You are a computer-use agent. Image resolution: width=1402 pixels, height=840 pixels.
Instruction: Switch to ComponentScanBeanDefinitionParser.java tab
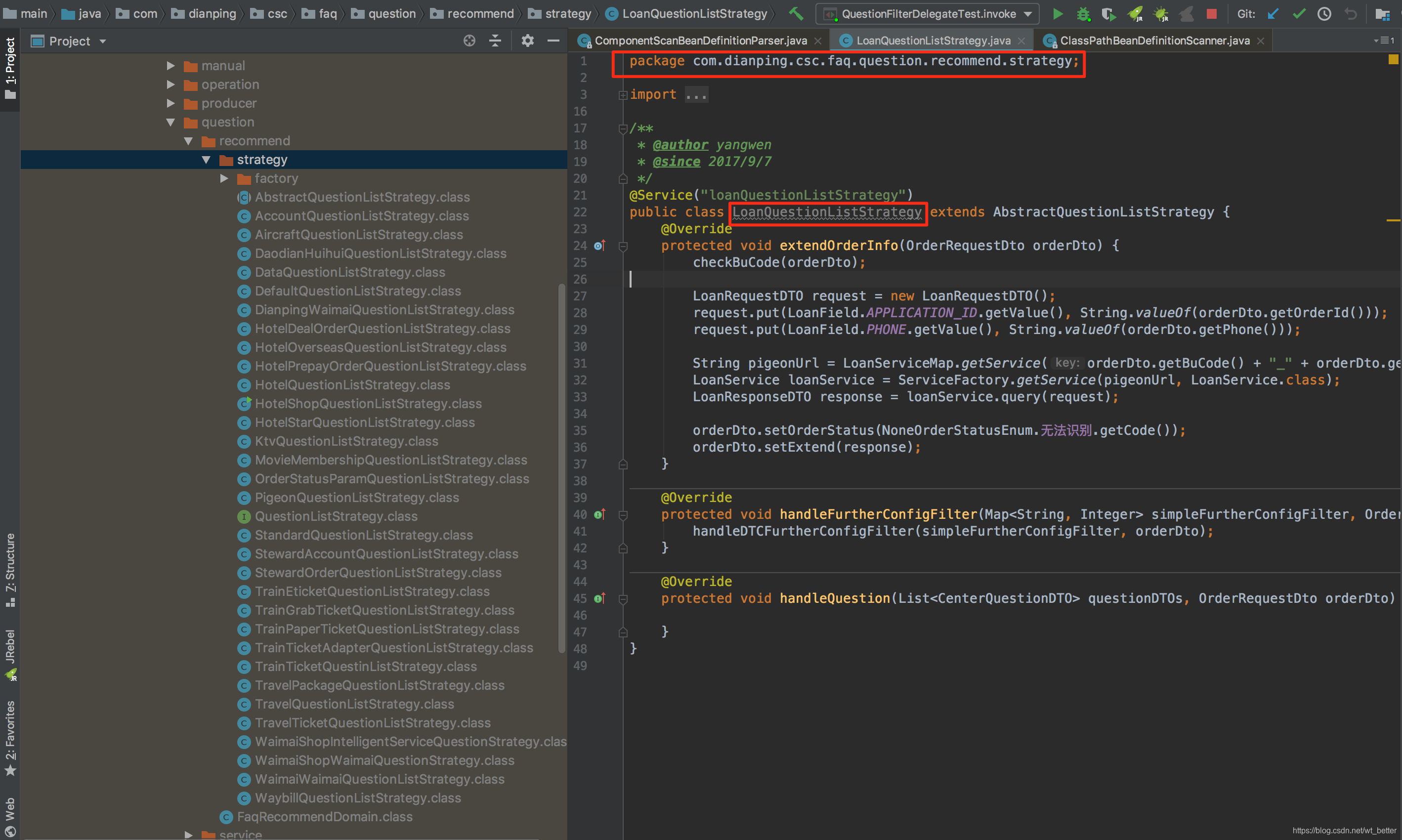700,41
